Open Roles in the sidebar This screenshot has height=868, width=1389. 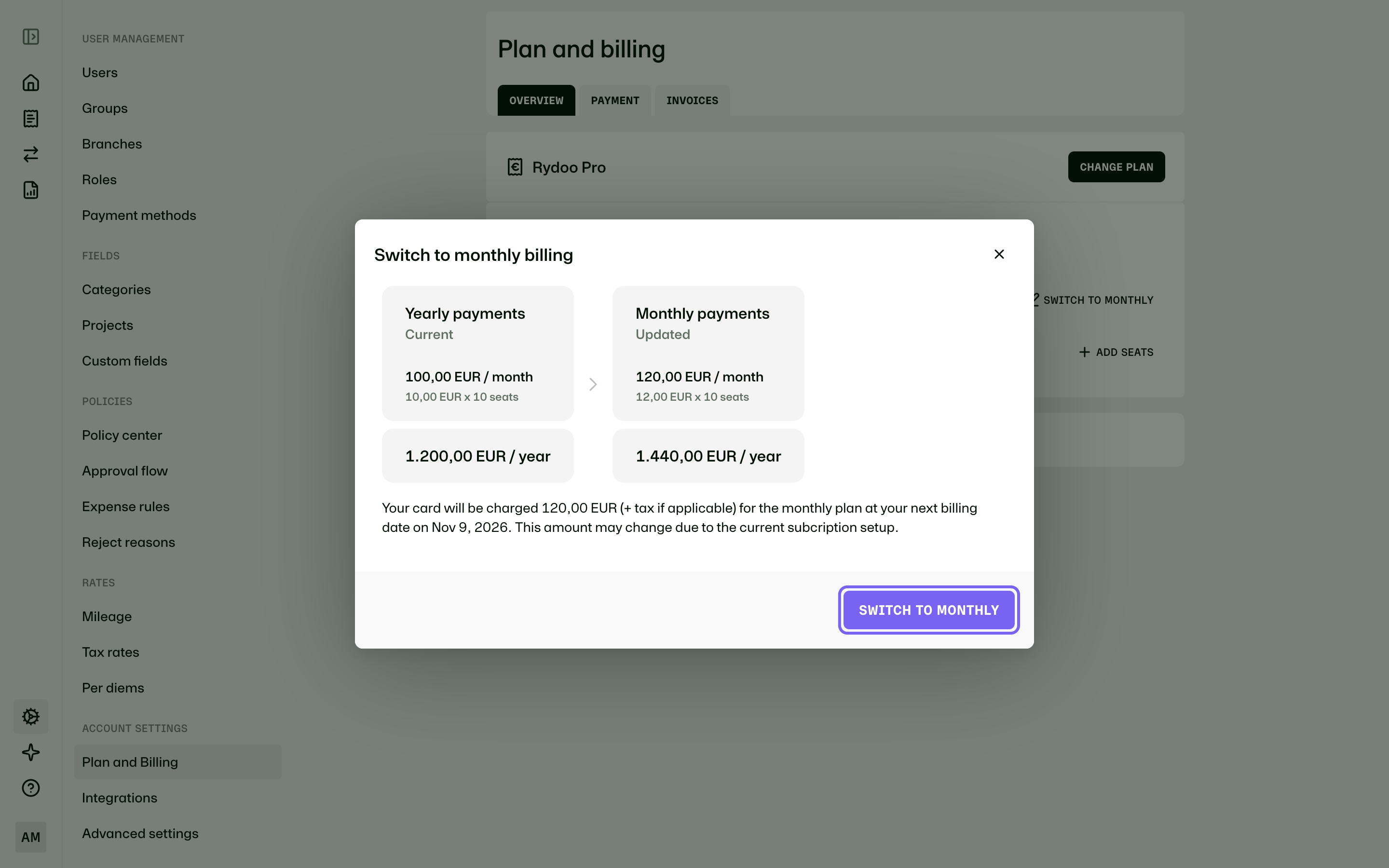coord(99,179)
